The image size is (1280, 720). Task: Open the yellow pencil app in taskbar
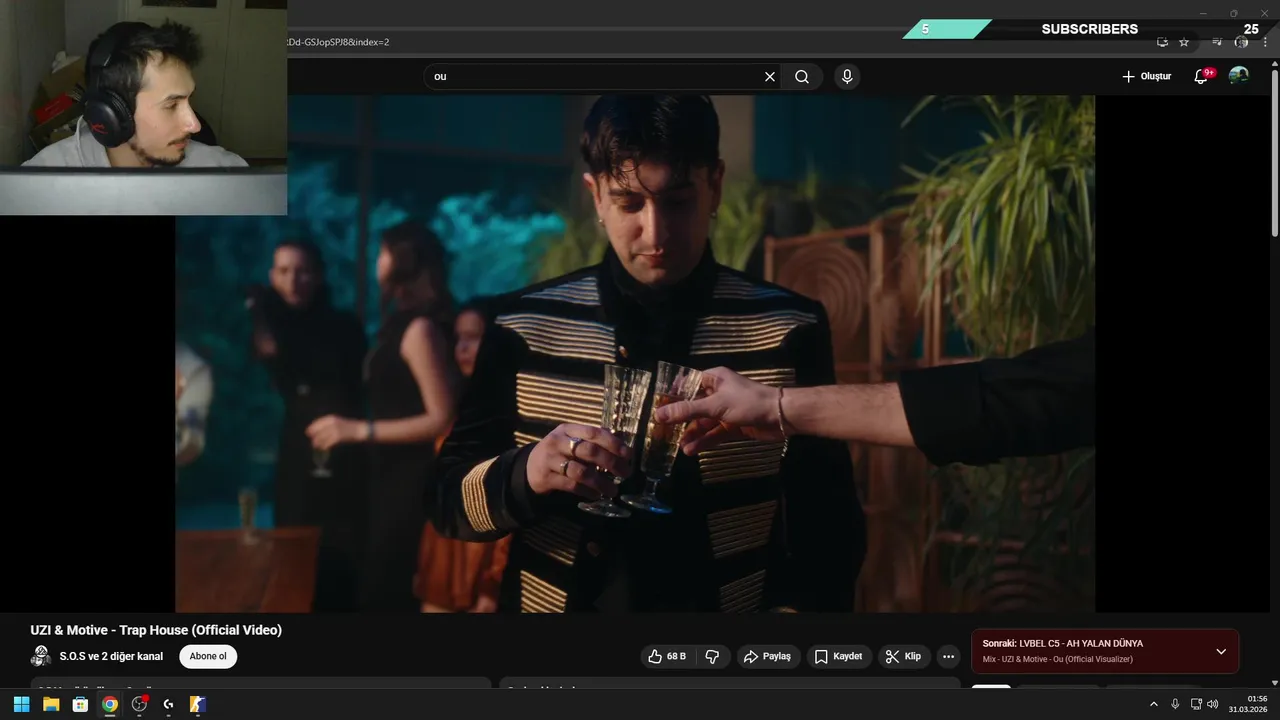pyautogui.click(x=198, y=704)
